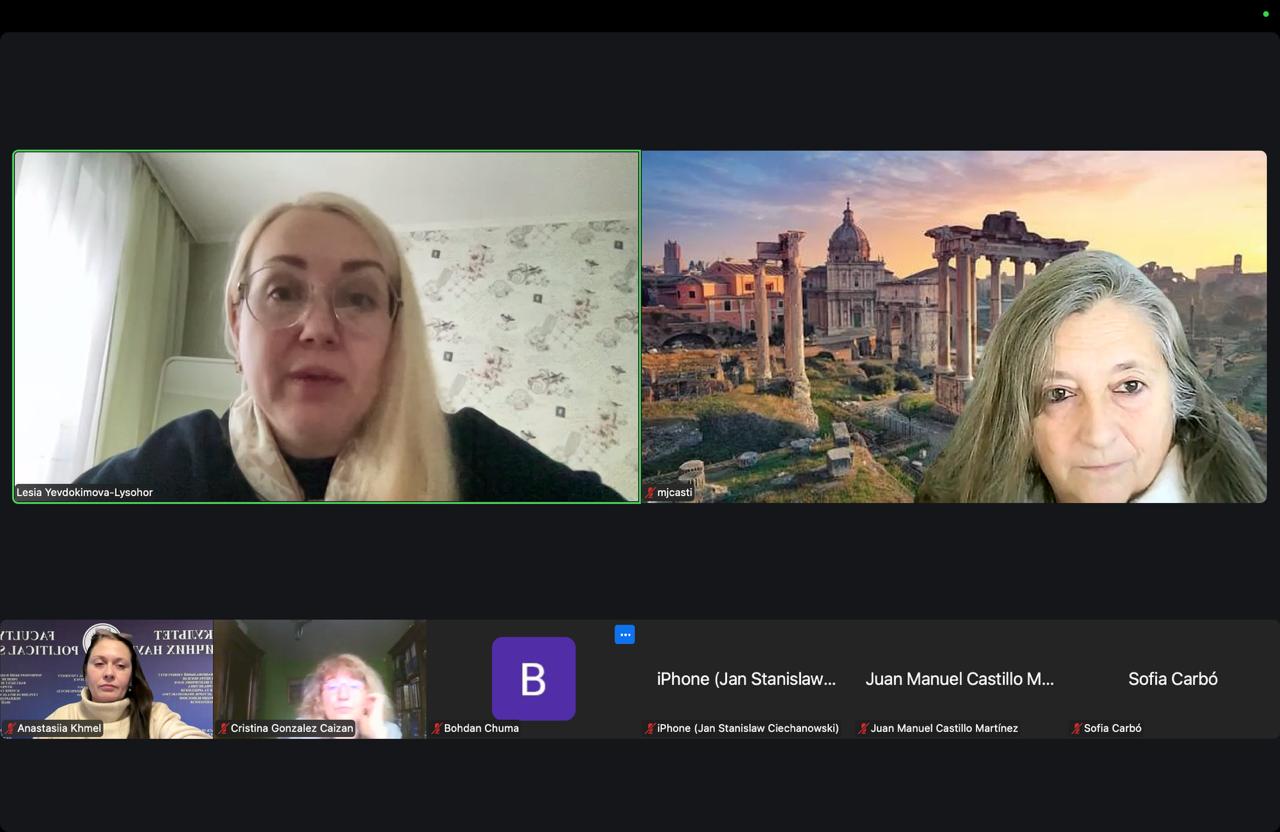Image resolution: width=1280 pixels, height=832 pixels.
Task: Click the iPhone participant's muted mic icon
Action: pyautogui.click(x=650, y=729)
